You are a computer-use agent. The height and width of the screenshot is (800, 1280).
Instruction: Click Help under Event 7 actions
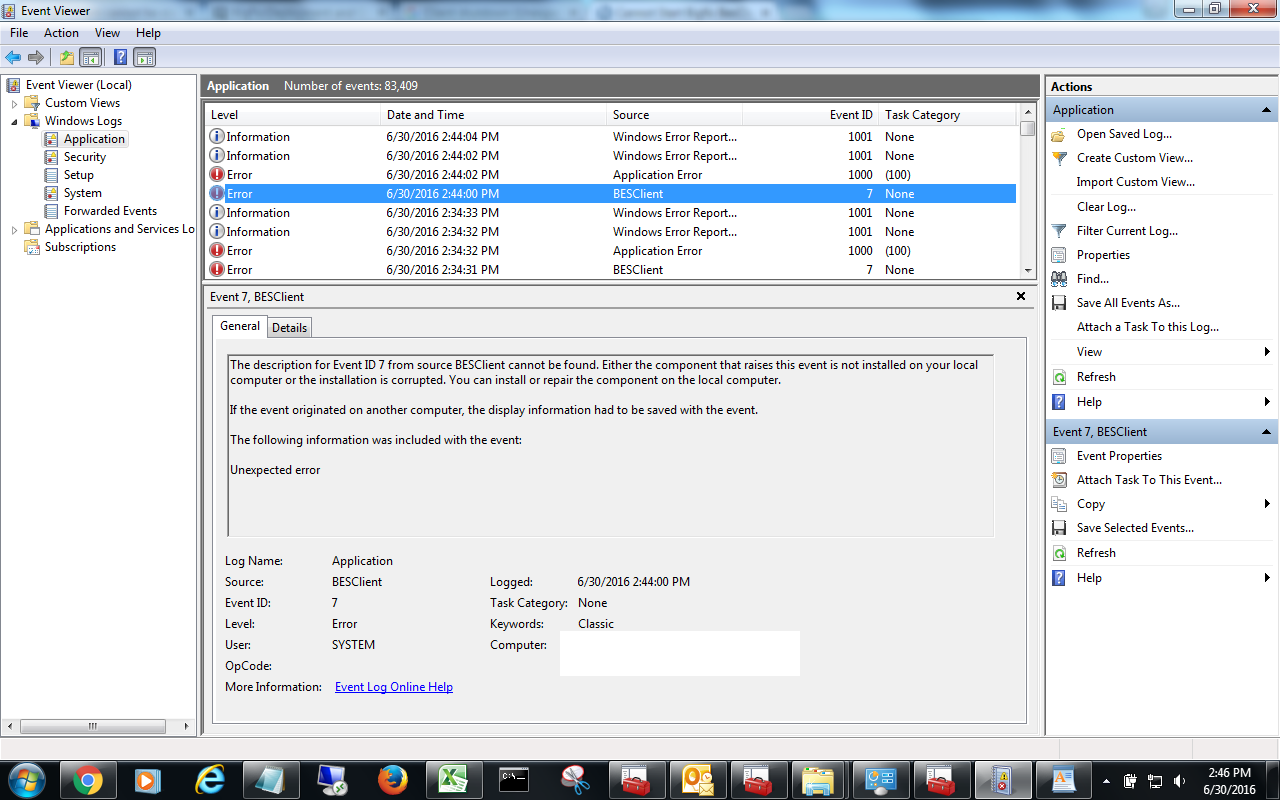[x=1089, y=578]
